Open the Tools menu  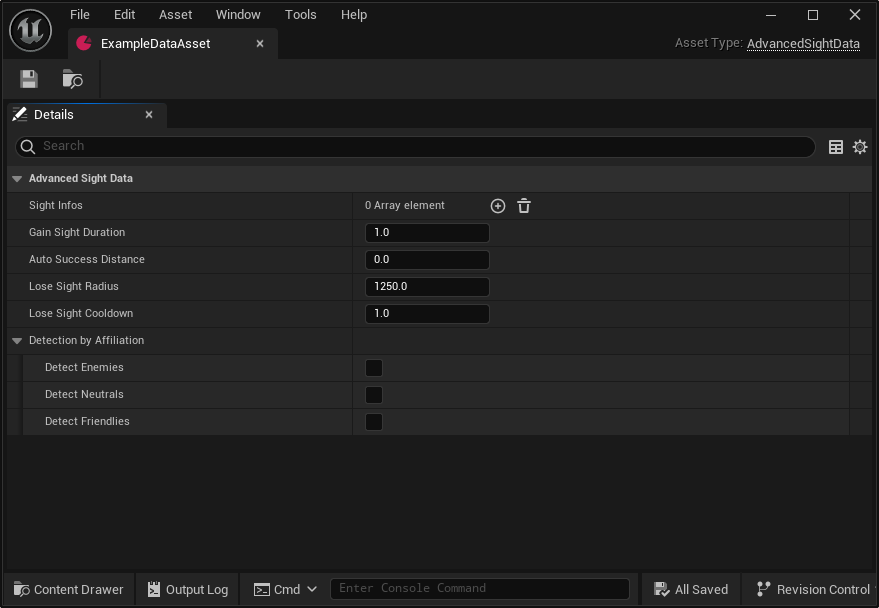click(x=300, y=15)
